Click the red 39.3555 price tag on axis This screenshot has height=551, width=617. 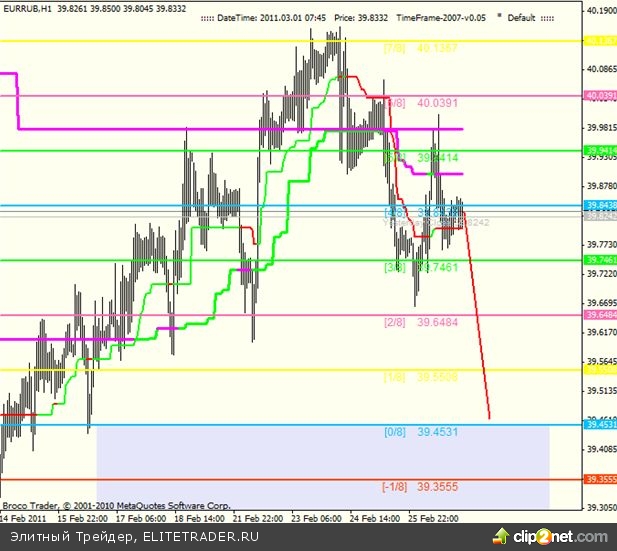click(x=601, y=480)
